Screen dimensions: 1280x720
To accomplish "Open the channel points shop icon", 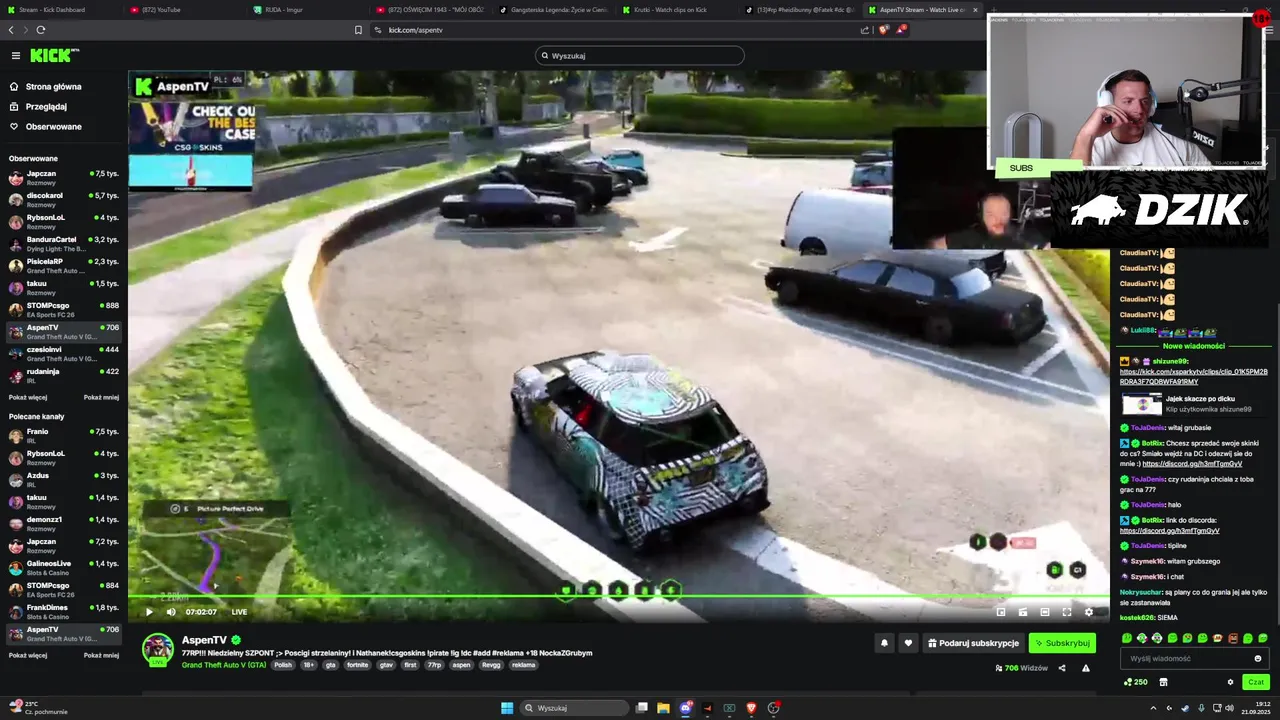I will 1163,682.
